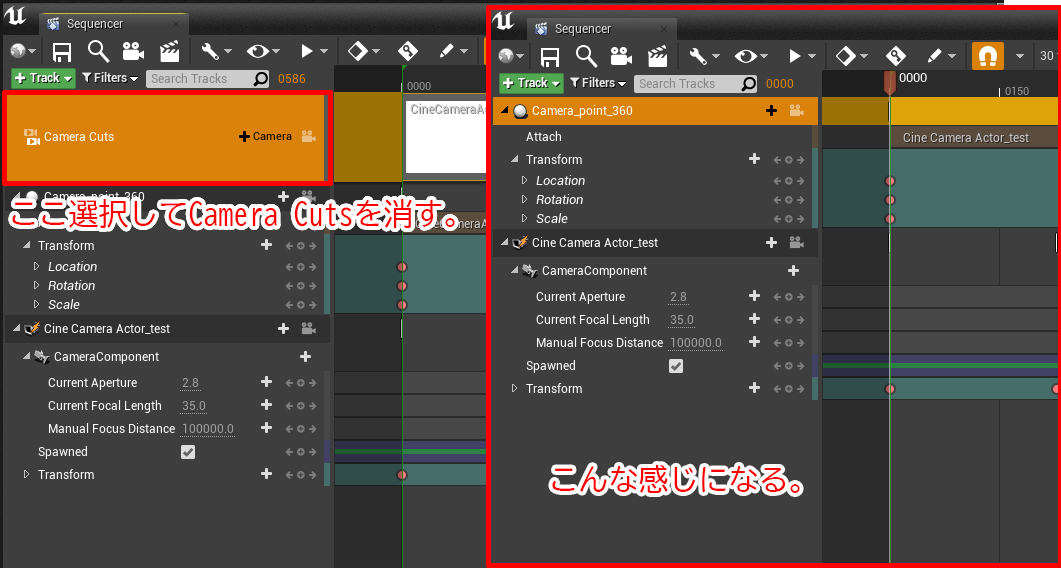
Task: Click camera icon on right Camera_point_360 row
Action: (797, 110)
